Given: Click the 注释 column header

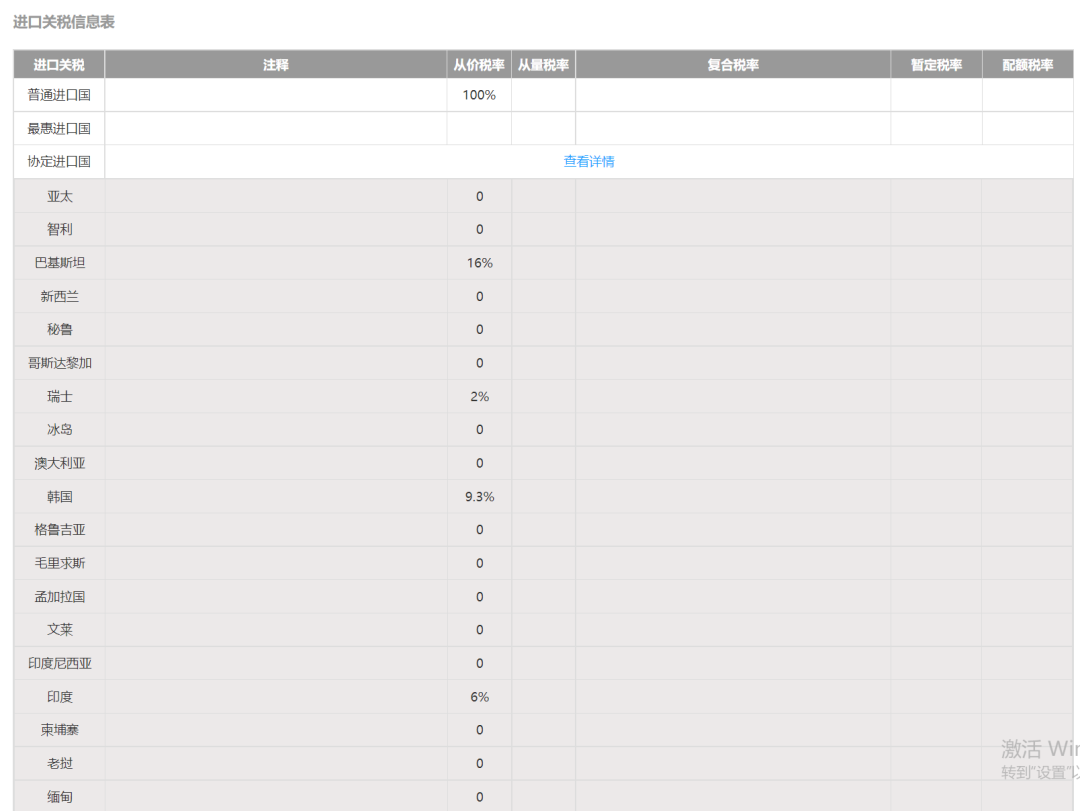Looking at the screenshot, I should (276, 65).
